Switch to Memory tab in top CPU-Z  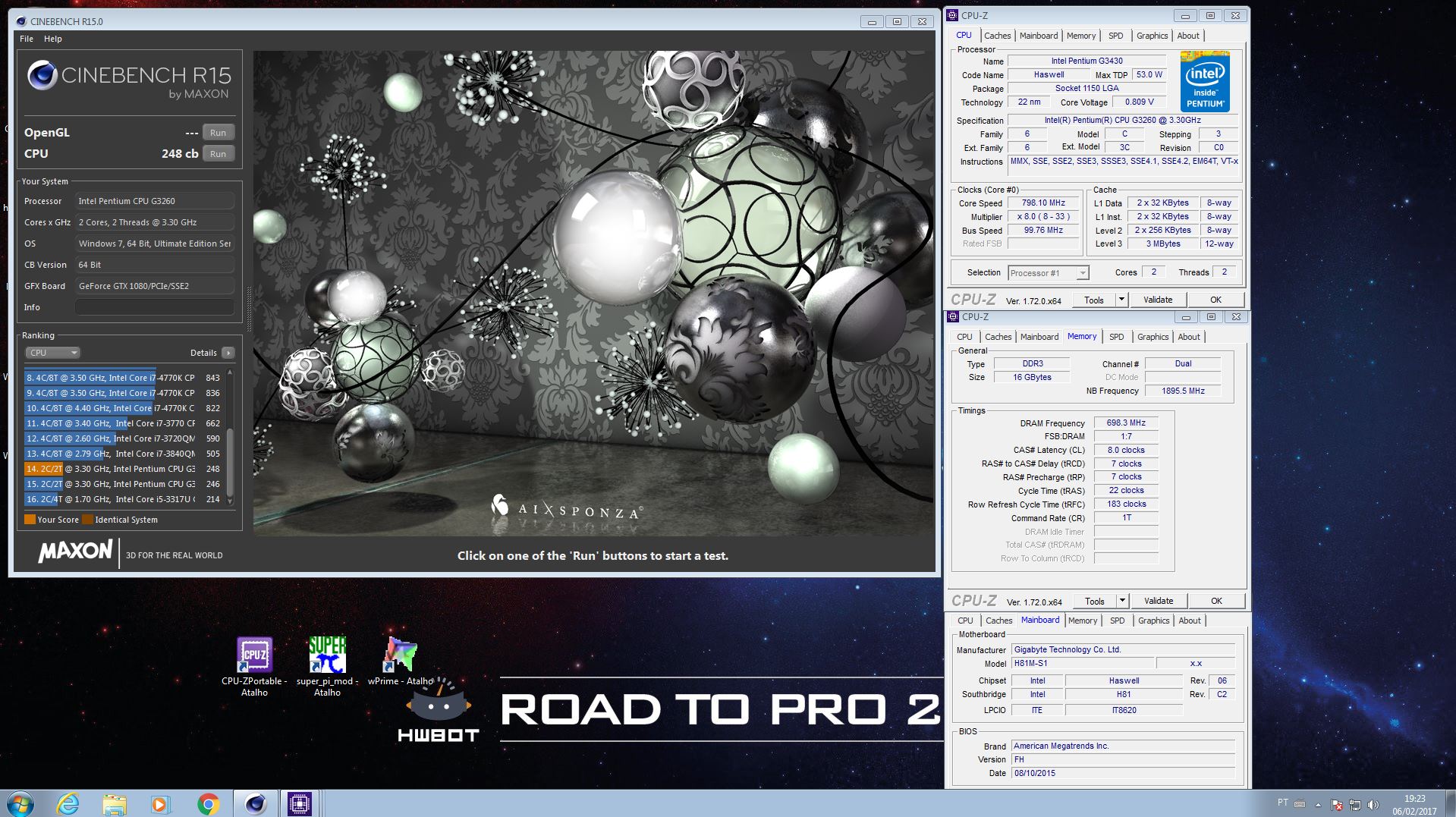click(1080, 36)
